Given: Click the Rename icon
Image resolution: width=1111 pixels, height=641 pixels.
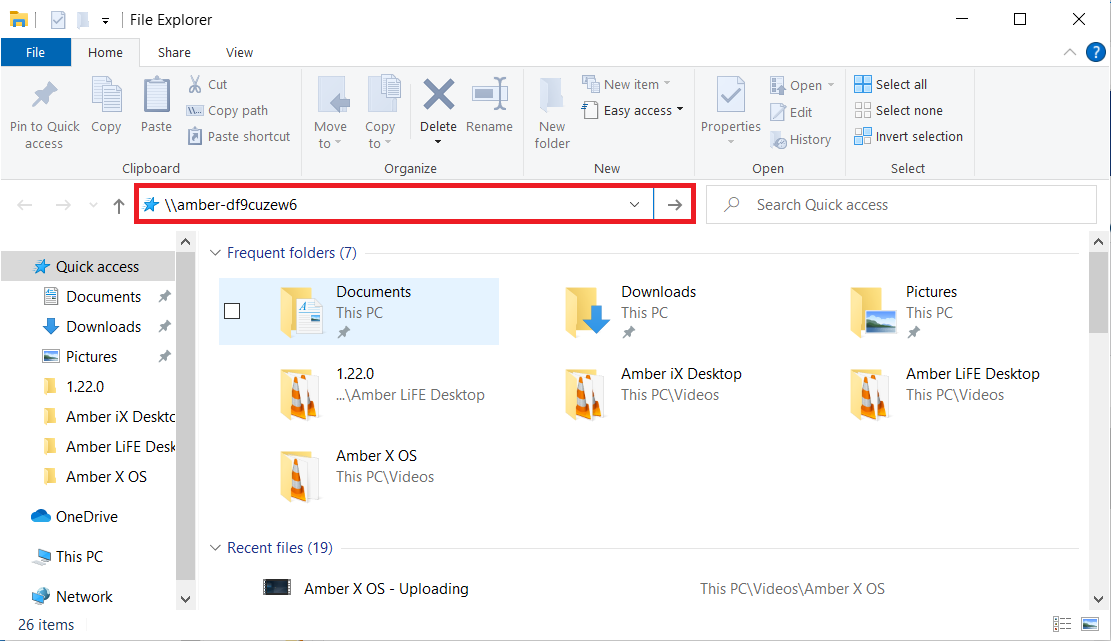Looking at the screenshot, I should 490,95.
